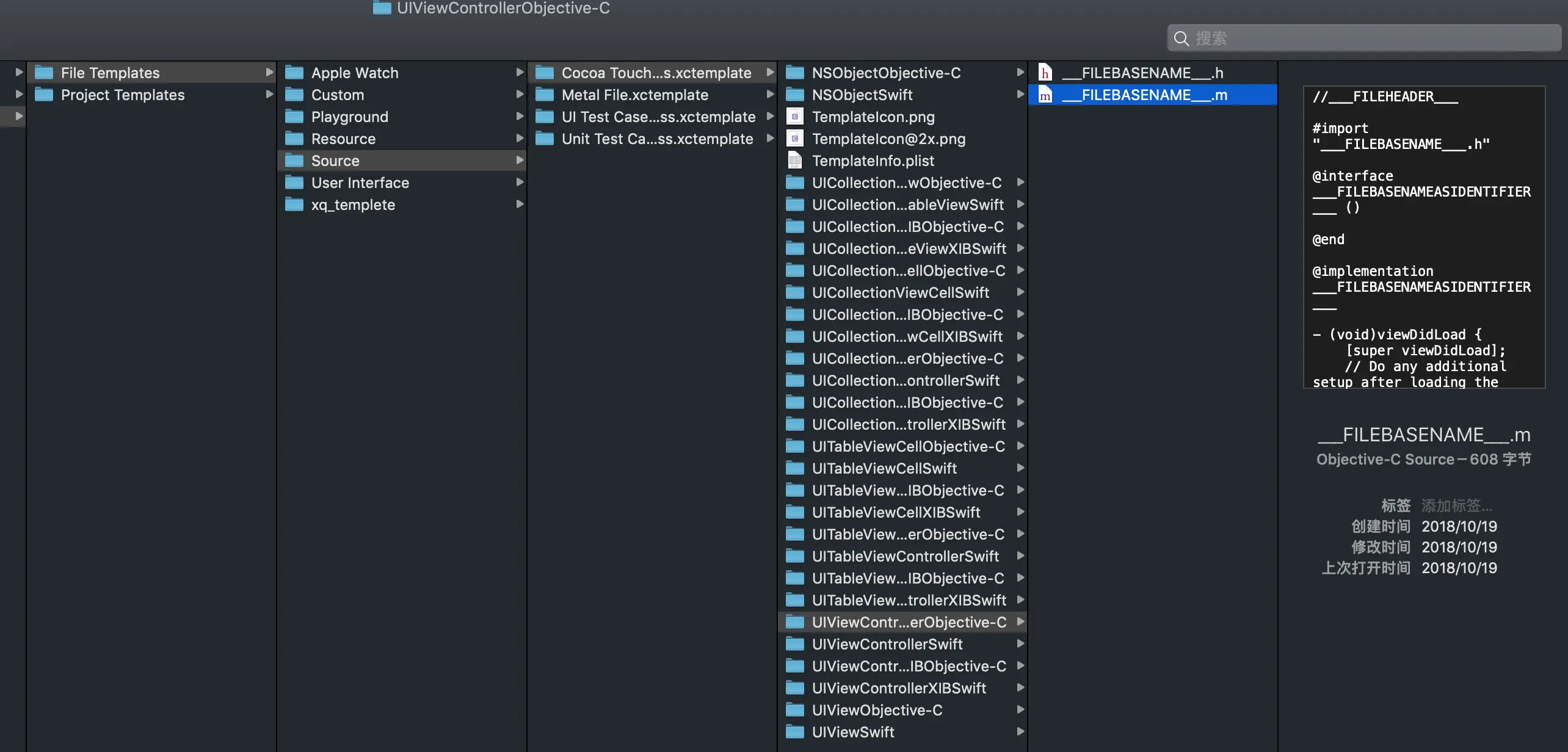Select the UICollectionViewCellSwift folder

(x=902, y=292)
